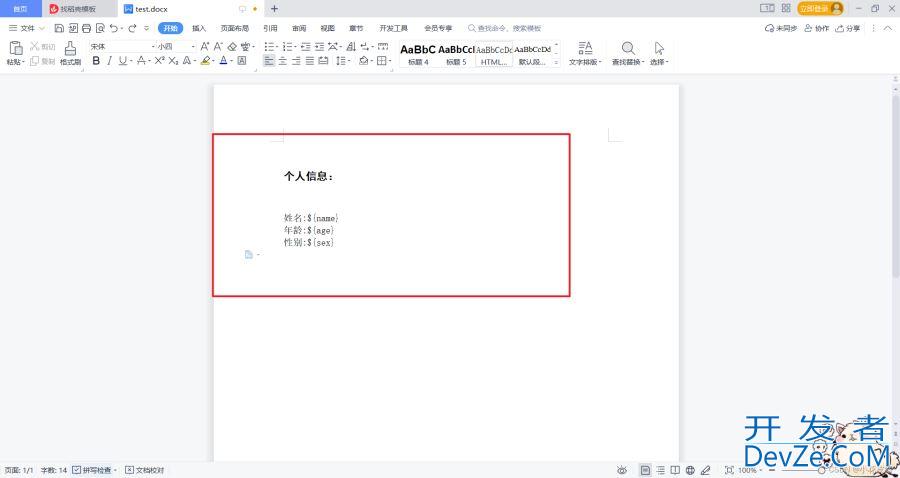Screen dimensions: 900x478
Task: Open the font name dropdown showing 宋体
Action: pyautogui.click(x=120, y=46)
